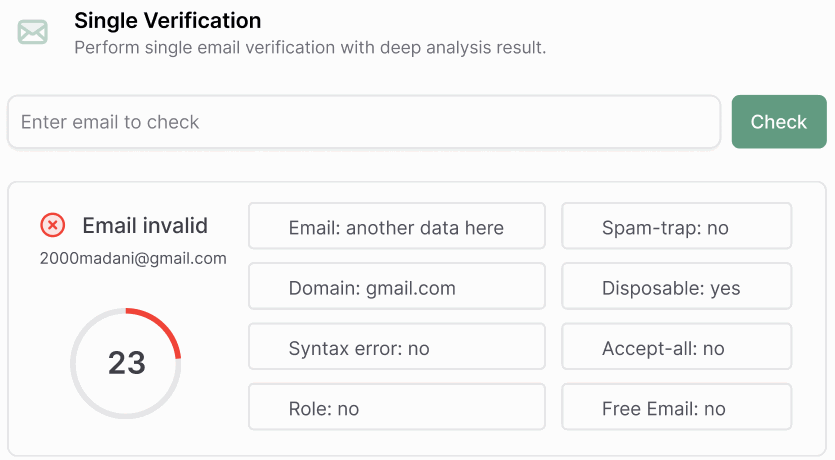
Task: Click the deep analysis description text
Action: 310,47
